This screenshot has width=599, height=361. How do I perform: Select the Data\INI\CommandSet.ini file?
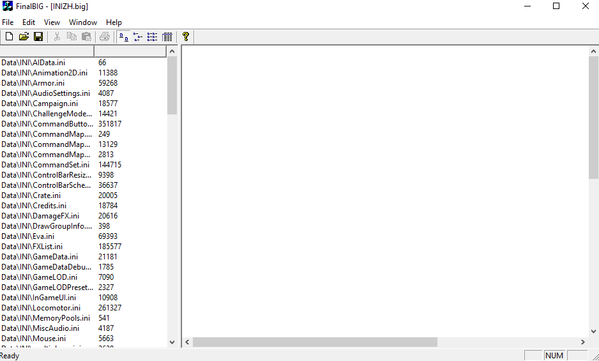coord(45,165)
